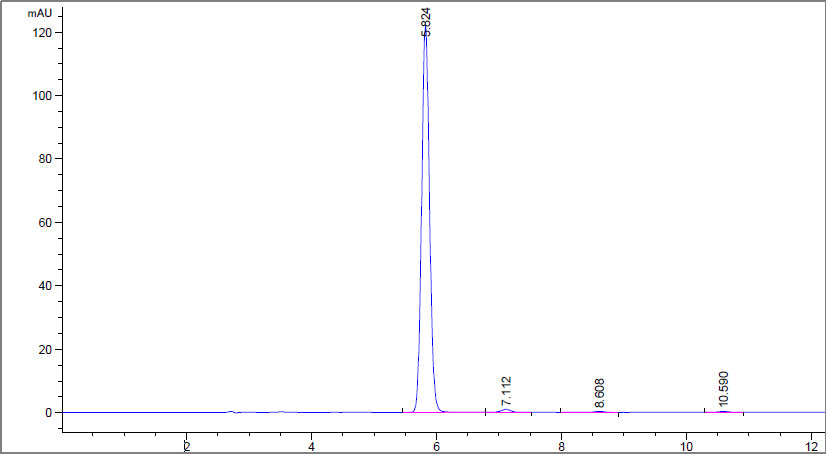Click the integration start tick before main peak

402,410
